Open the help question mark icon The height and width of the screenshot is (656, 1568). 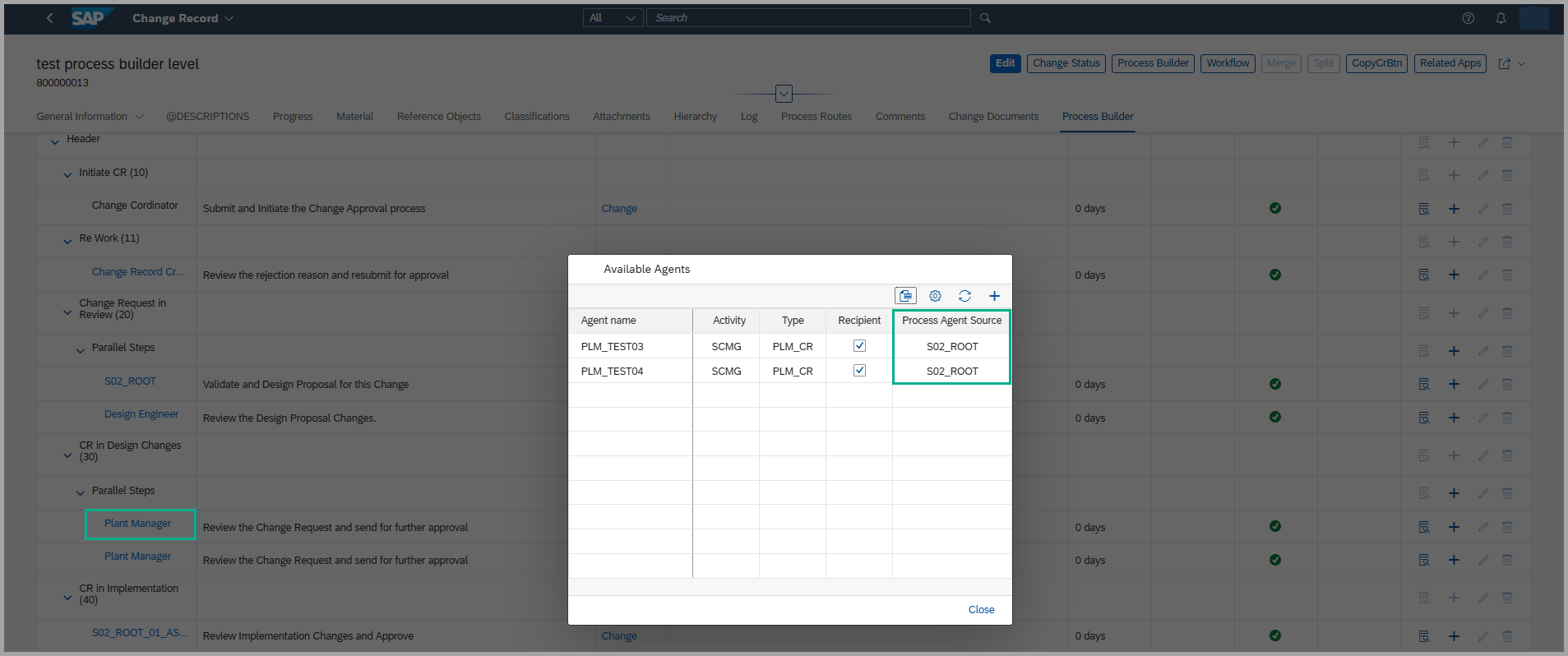coord(1468,18)
